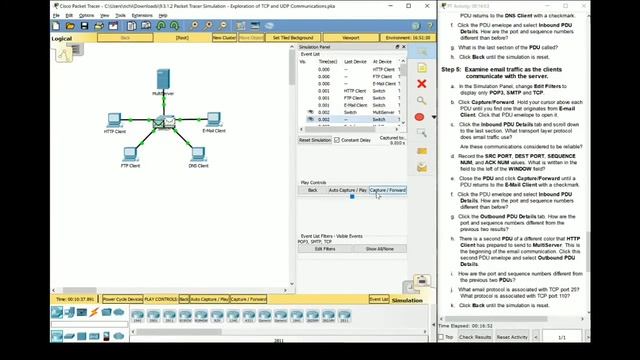640x360 pixels.
Task: Open the network information question icon
Action: (416, 26)
